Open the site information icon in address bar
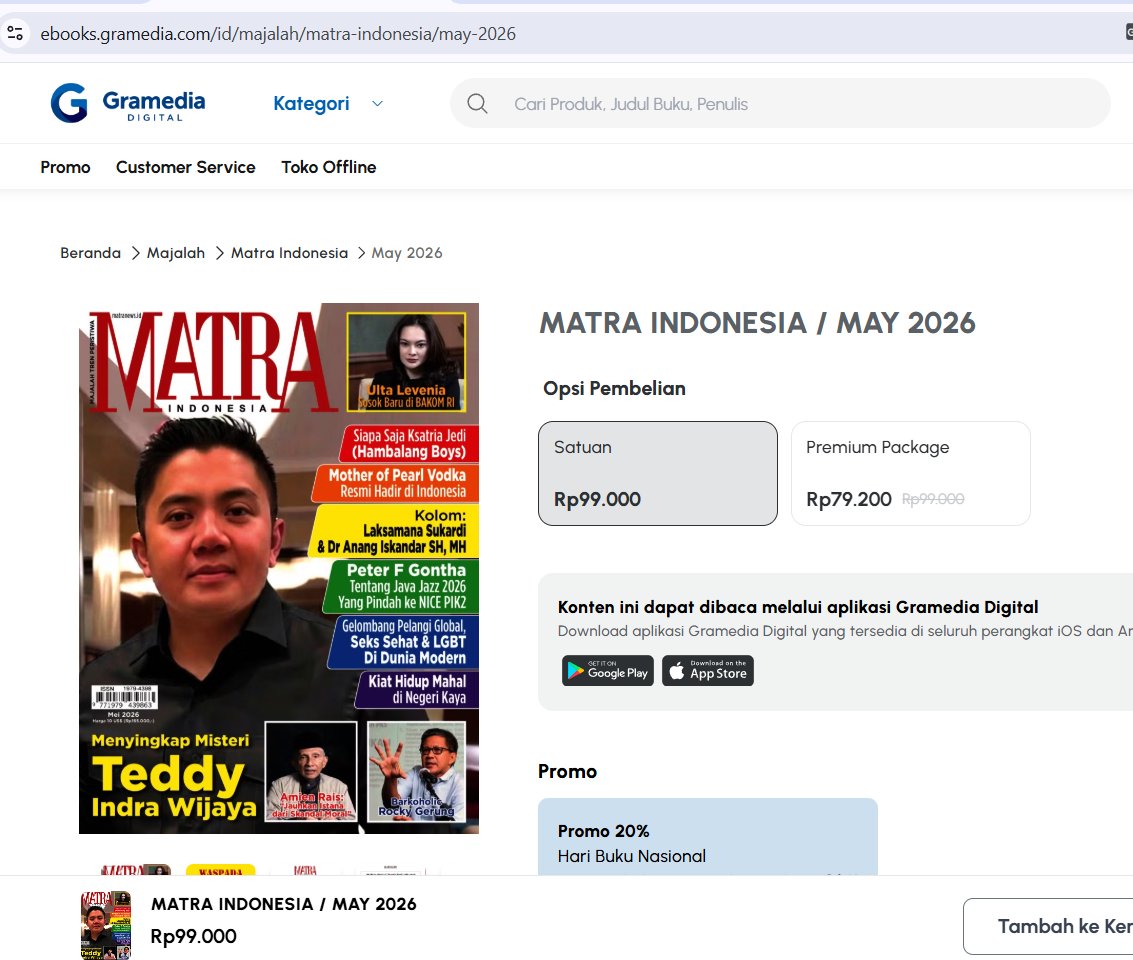The image size is (1133, 960). (15, 33)
